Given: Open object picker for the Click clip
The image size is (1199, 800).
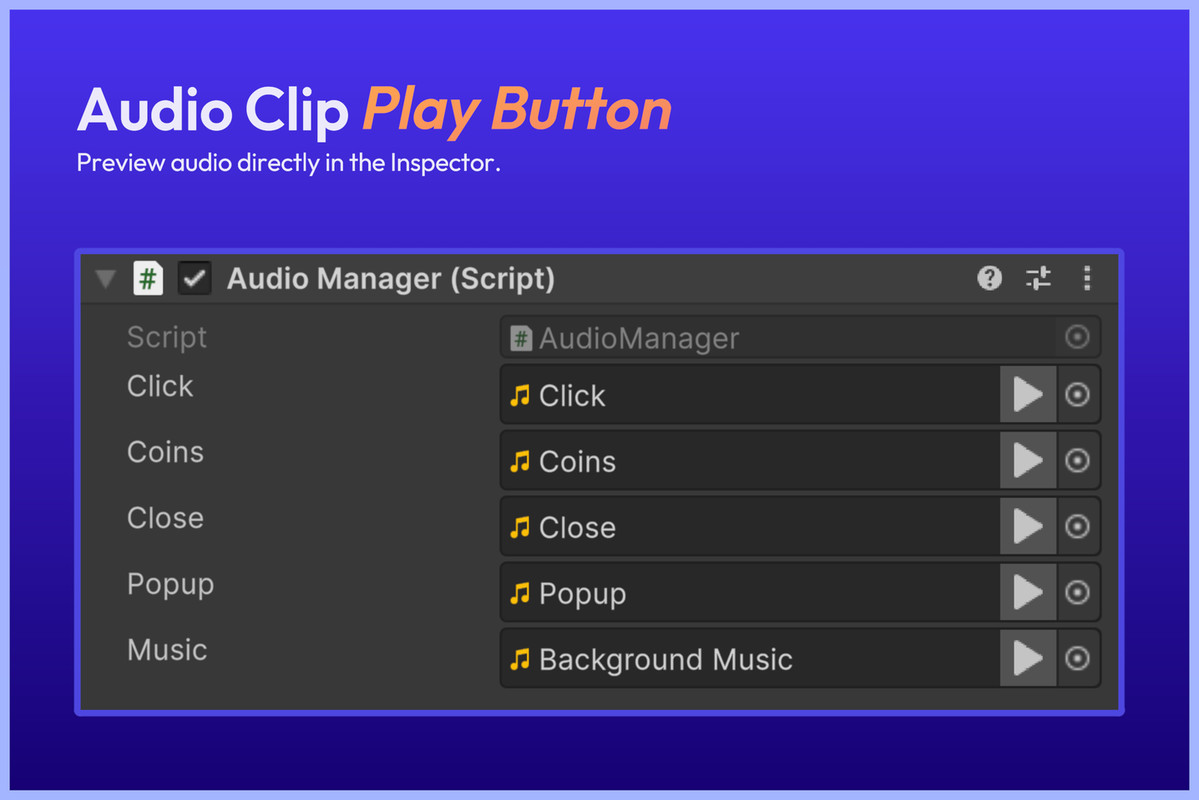Looking at the screenshot, I should pos(1077,395).
